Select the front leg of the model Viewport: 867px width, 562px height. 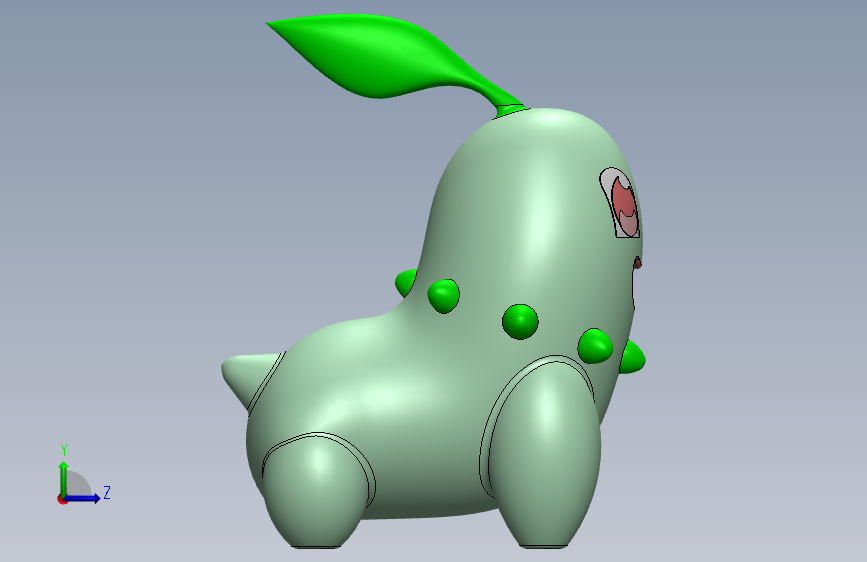(545, 456)
